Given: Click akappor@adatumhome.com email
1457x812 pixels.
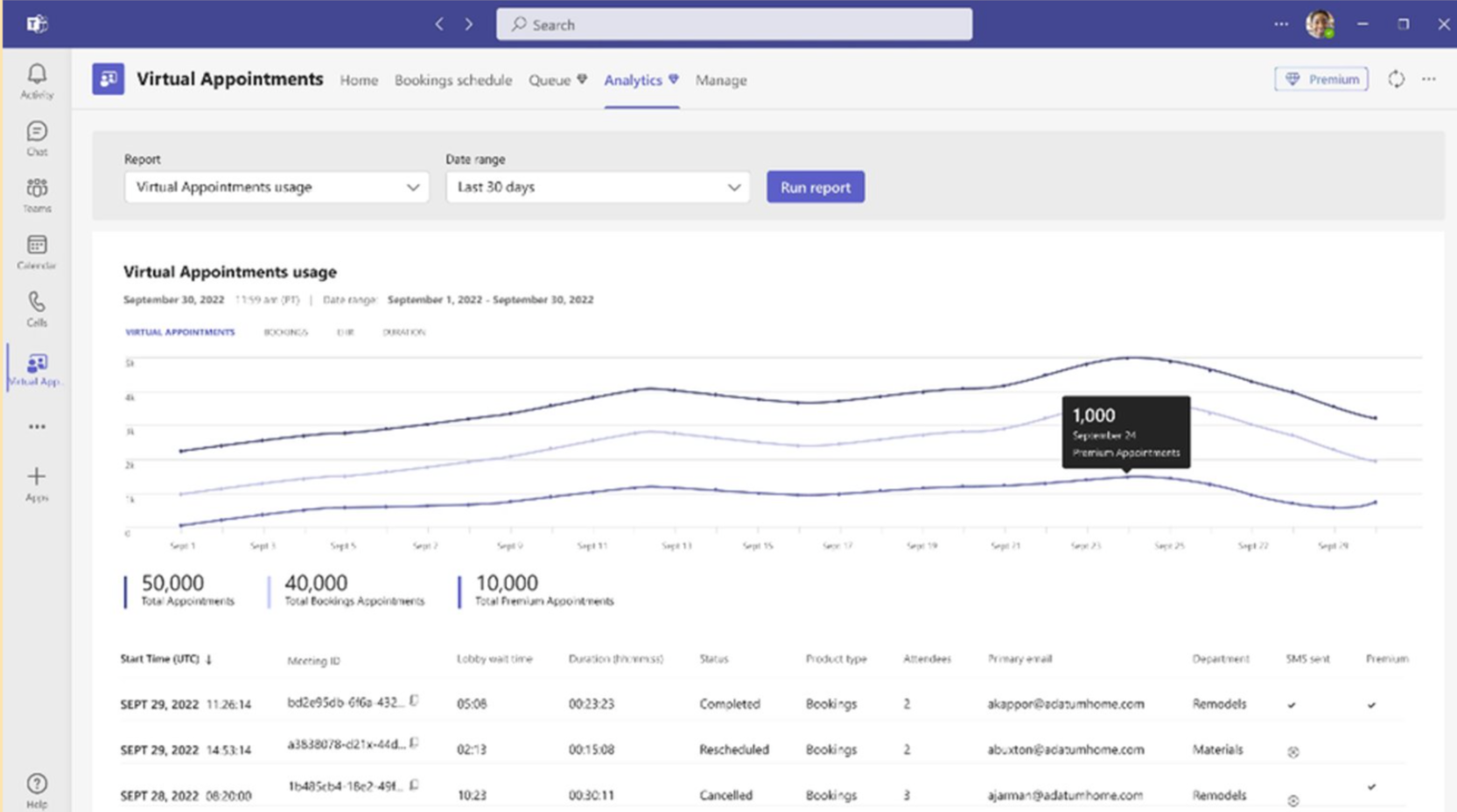Looking at the screenshot, I should pyautogui.click(x=1066, y=704).
